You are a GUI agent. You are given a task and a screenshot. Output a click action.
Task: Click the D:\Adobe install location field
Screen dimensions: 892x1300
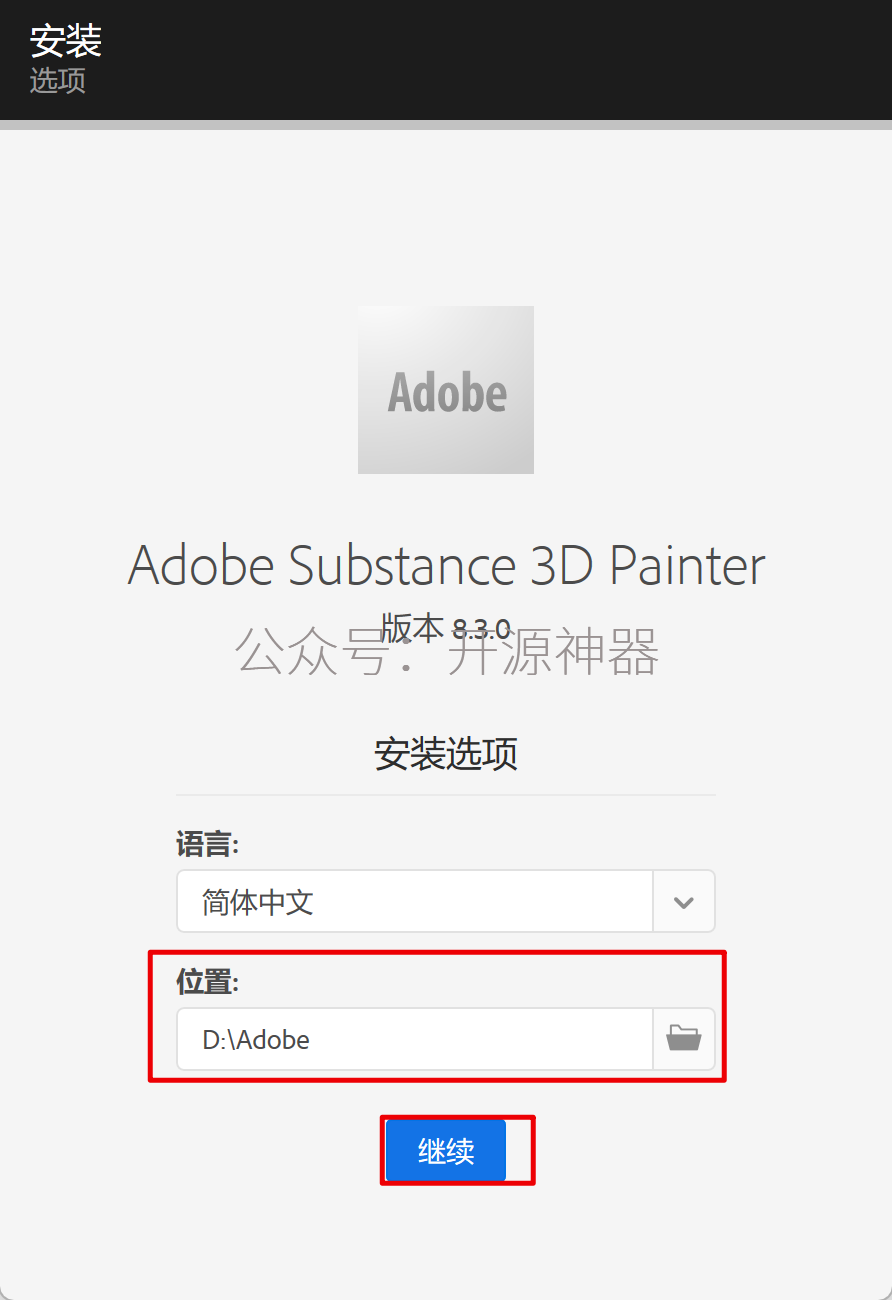pyautogui.click(x=415, y=1039)
